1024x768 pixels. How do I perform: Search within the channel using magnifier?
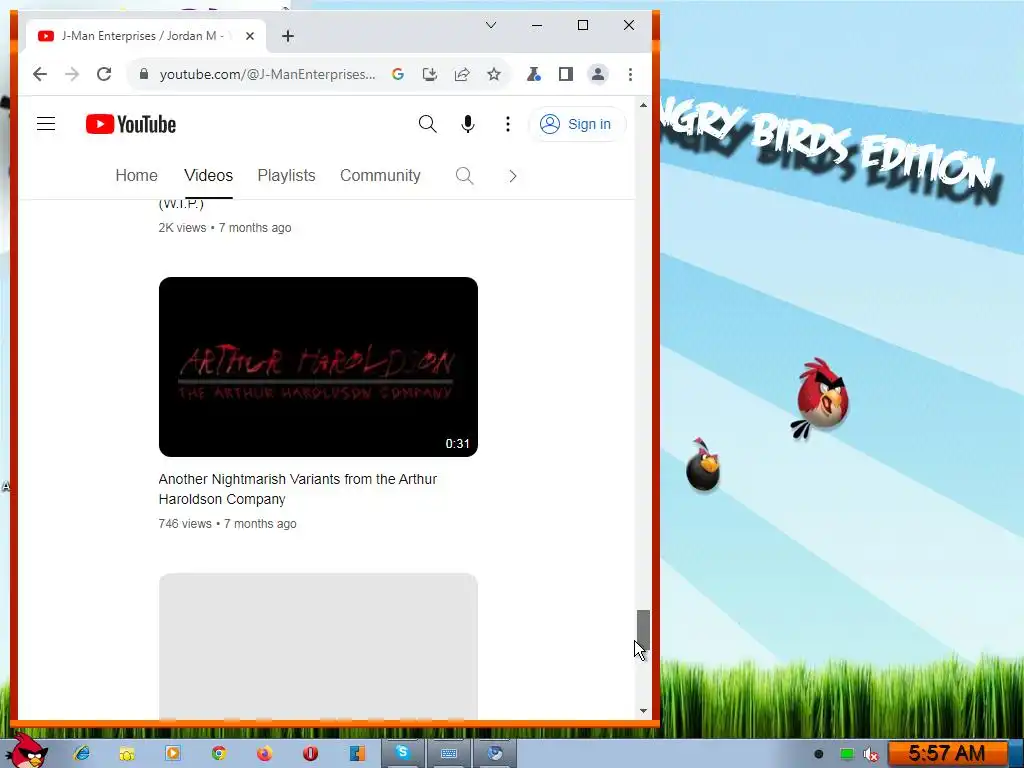click(x=464, y=176)
